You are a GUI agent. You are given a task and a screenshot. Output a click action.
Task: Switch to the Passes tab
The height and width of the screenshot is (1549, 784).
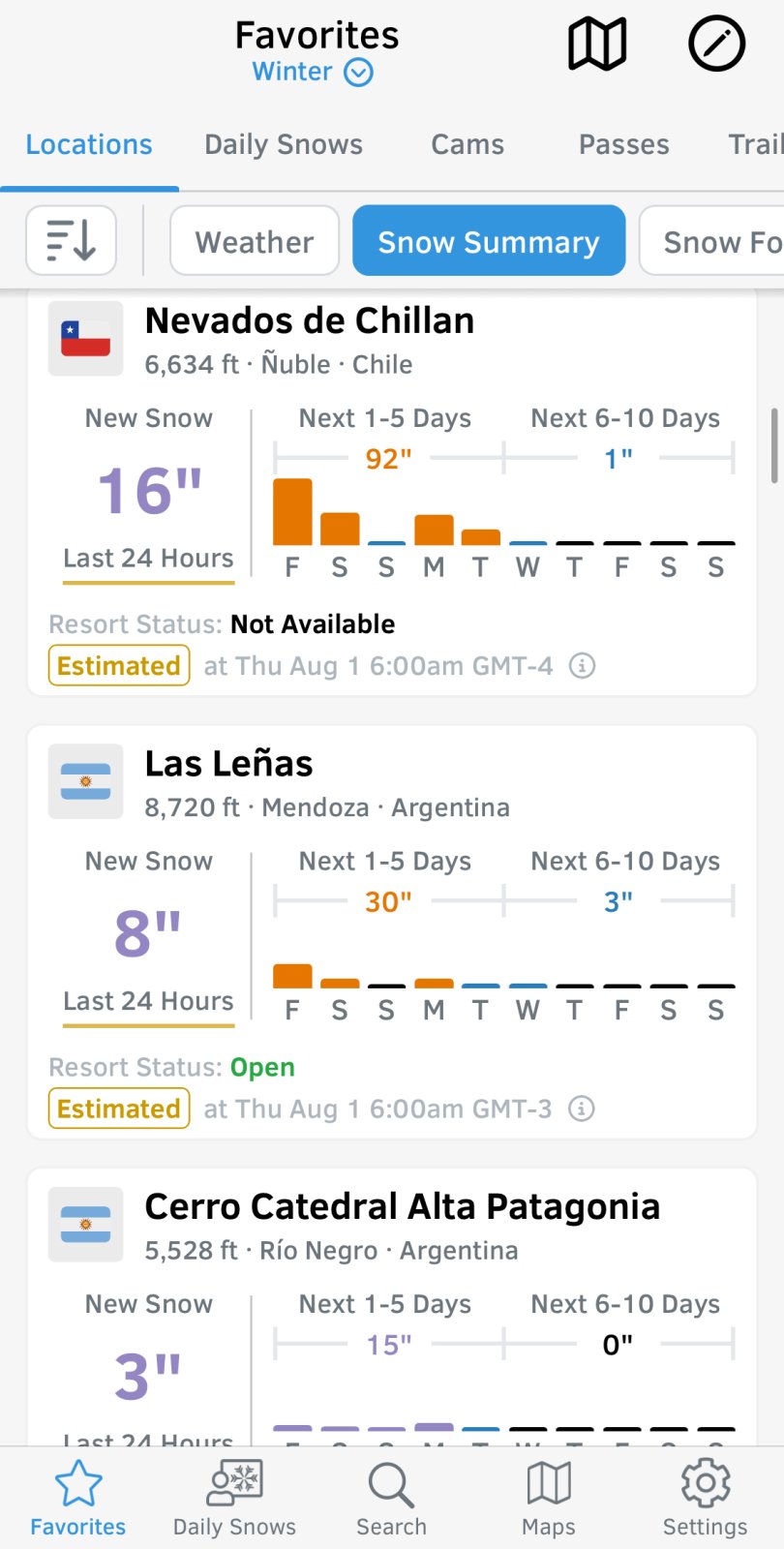(x=624, y=144)
